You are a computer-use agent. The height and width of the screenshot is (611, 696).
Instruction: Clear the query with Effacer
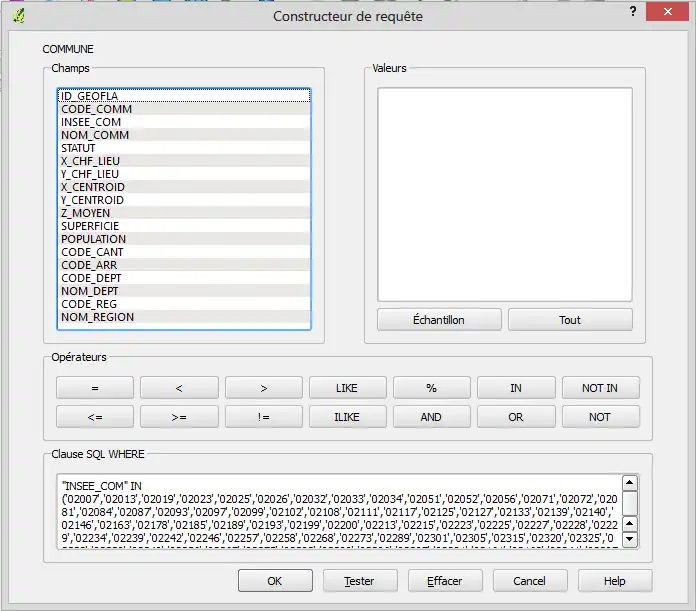pyautogui.click(x=445, y=581)
